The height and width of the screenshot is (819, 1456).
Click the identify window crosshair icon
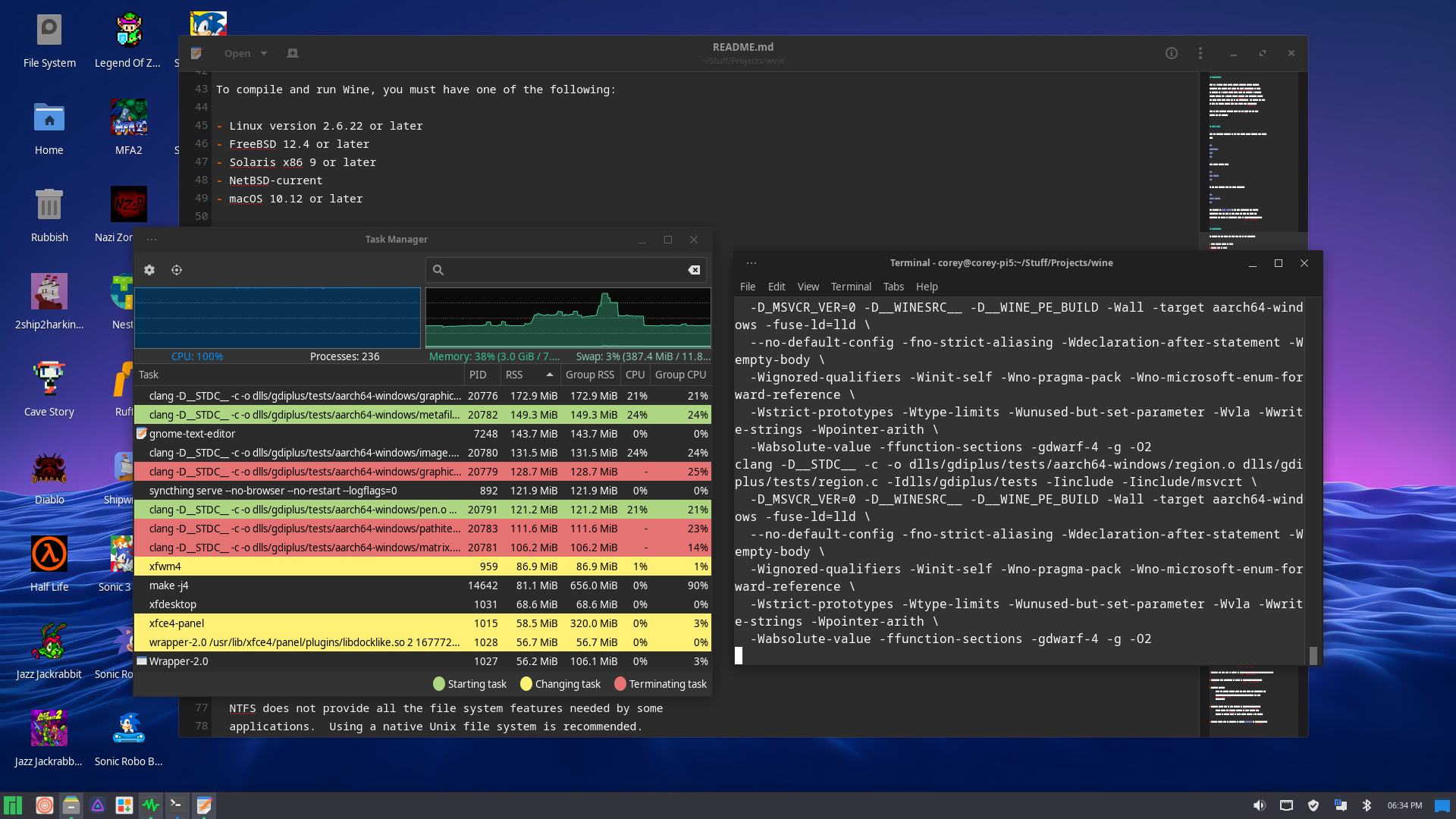(177, 270)
